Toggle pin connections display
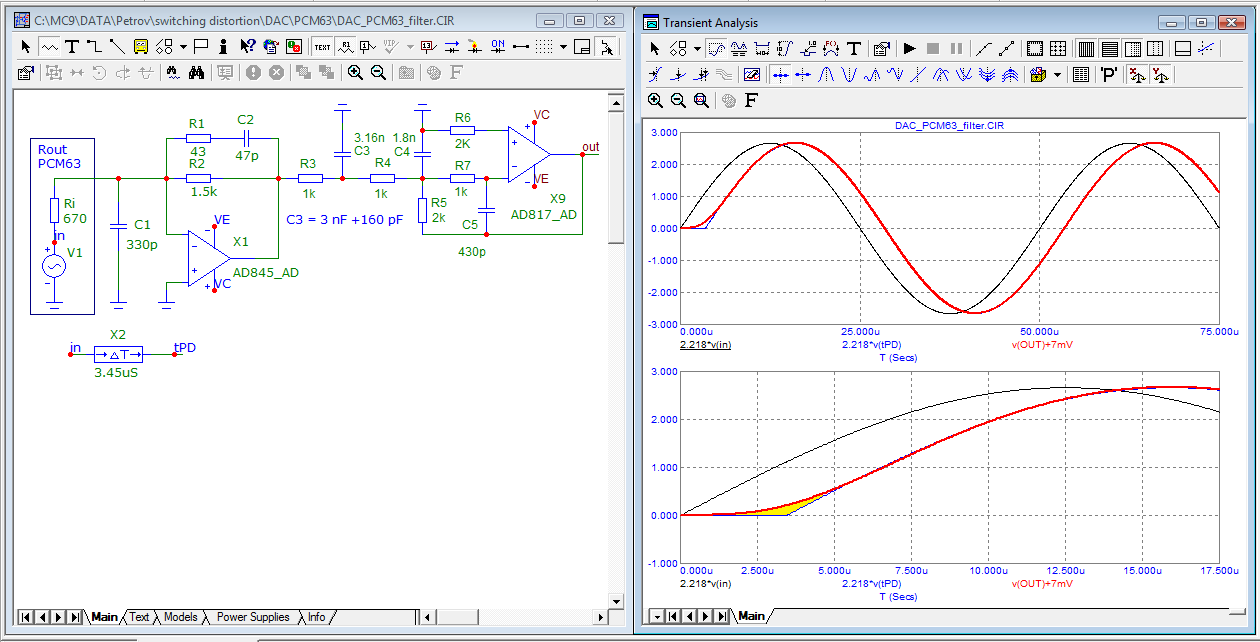The image size is (1260, 642). pyautogui.click(x=521, y=47)
